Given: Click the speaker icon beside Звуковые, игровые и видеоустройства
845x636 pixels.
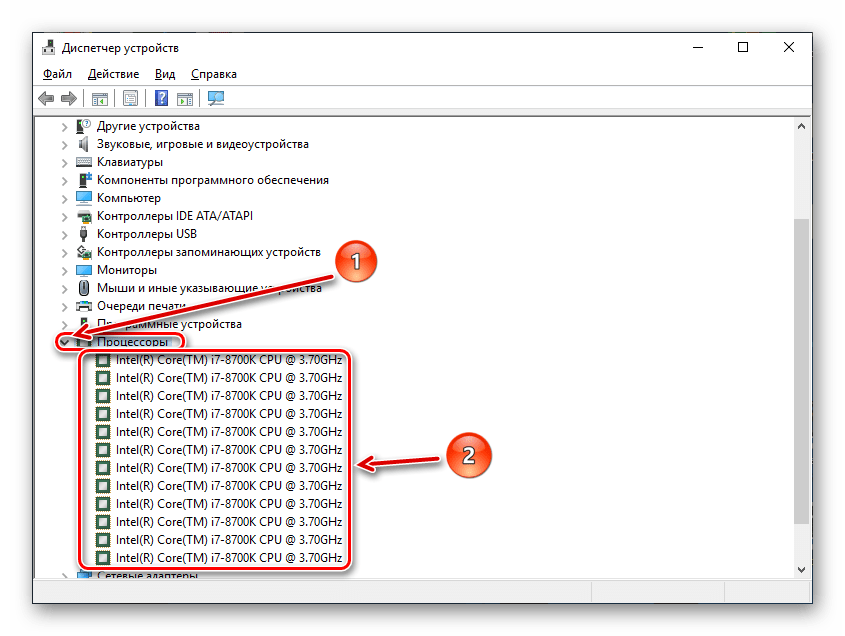Looking at the screenshot, I should click(x=85, y=144).
